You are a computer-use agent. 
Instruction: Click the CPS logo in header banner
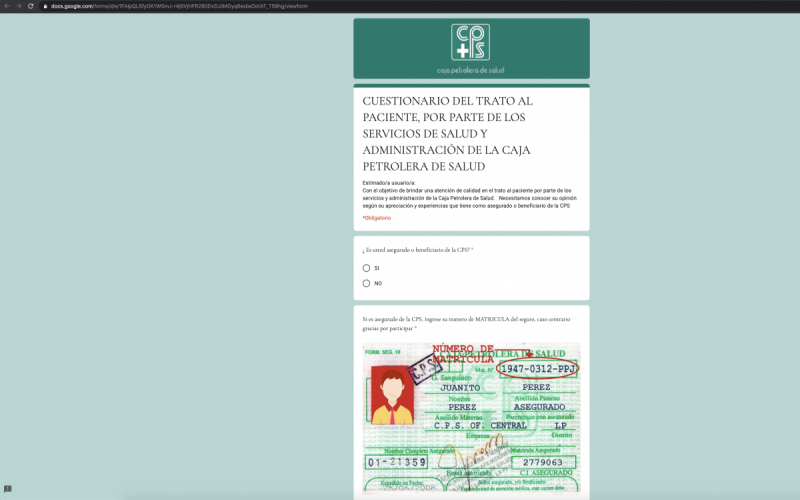470,42
